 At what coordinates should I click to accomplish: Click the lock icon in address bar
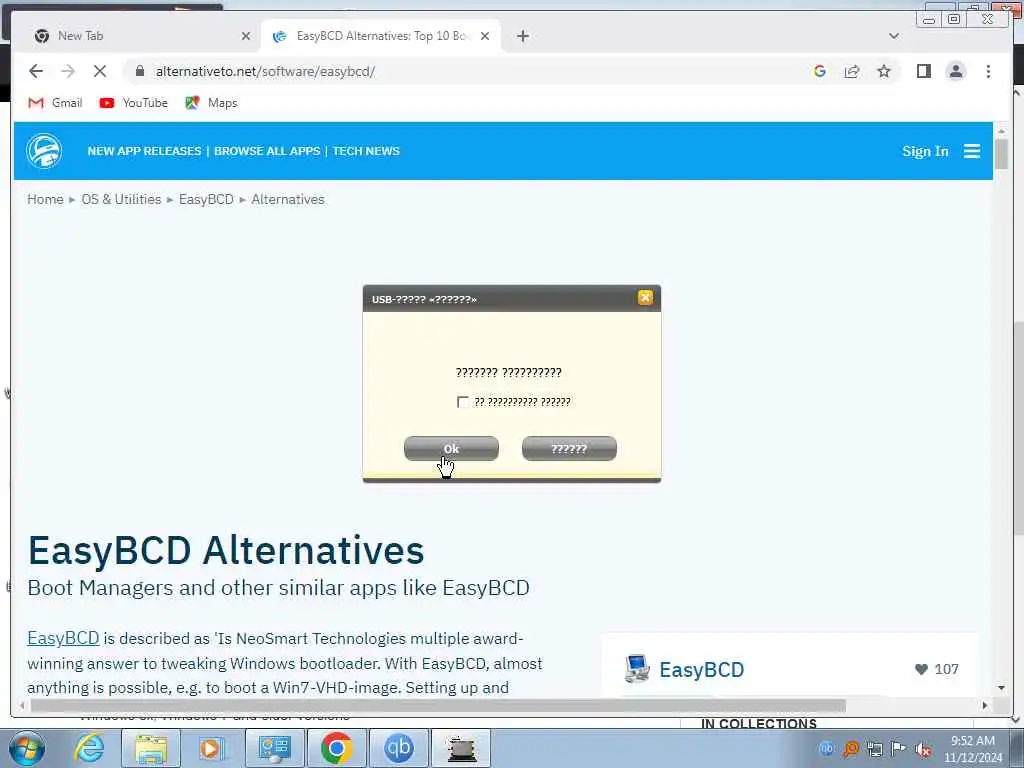(x=139, y=71)
